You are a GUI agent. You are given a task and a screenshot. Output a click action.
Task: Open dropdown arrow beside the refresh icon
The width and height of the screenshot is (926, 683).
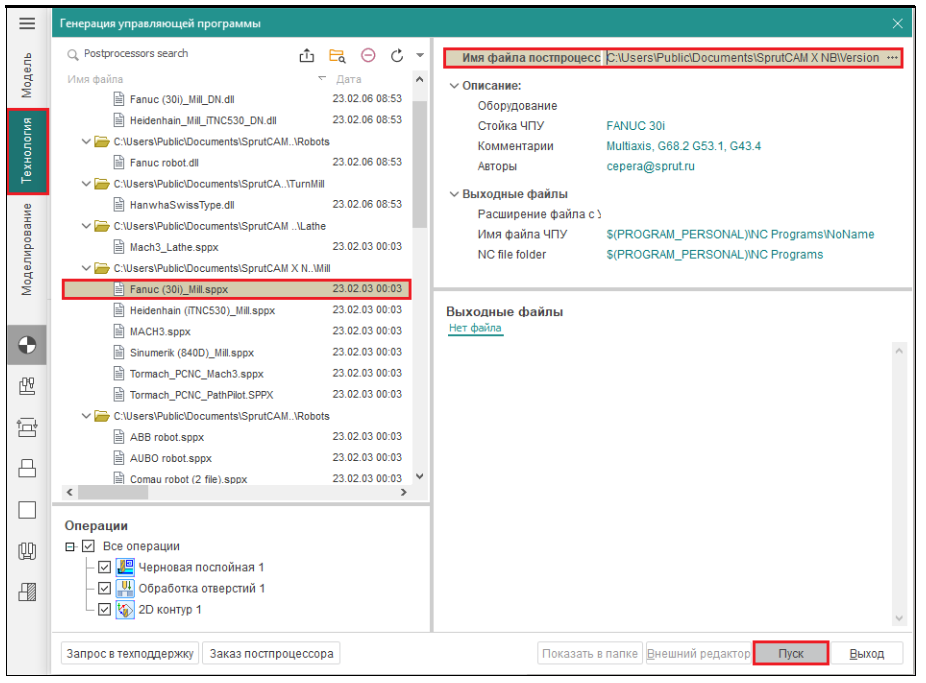point(420,56)
